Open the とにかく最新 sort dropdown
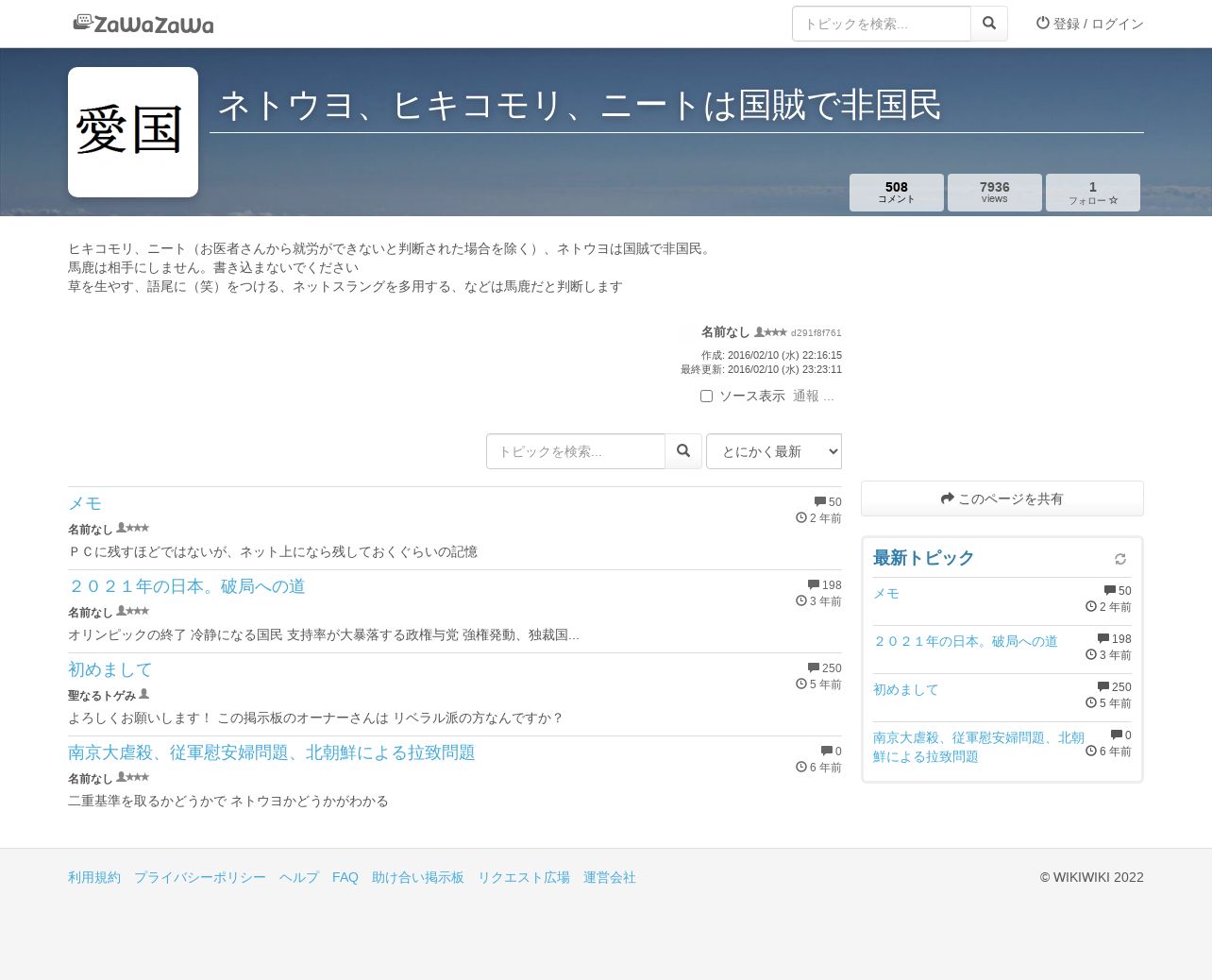 tap(773, 451)
